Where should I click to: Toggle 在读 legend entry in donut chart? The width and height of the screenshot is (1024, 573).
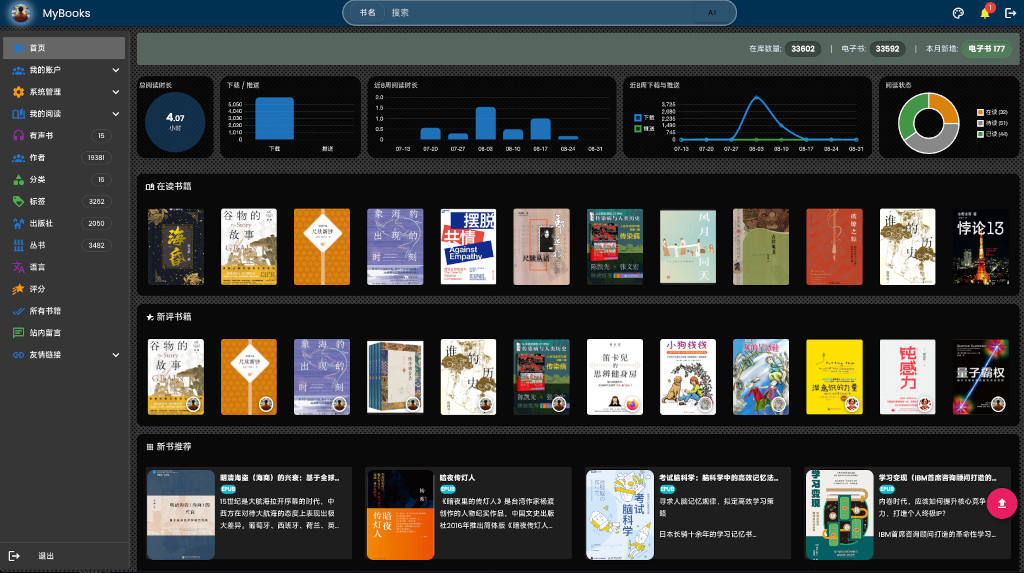(992, 112)
